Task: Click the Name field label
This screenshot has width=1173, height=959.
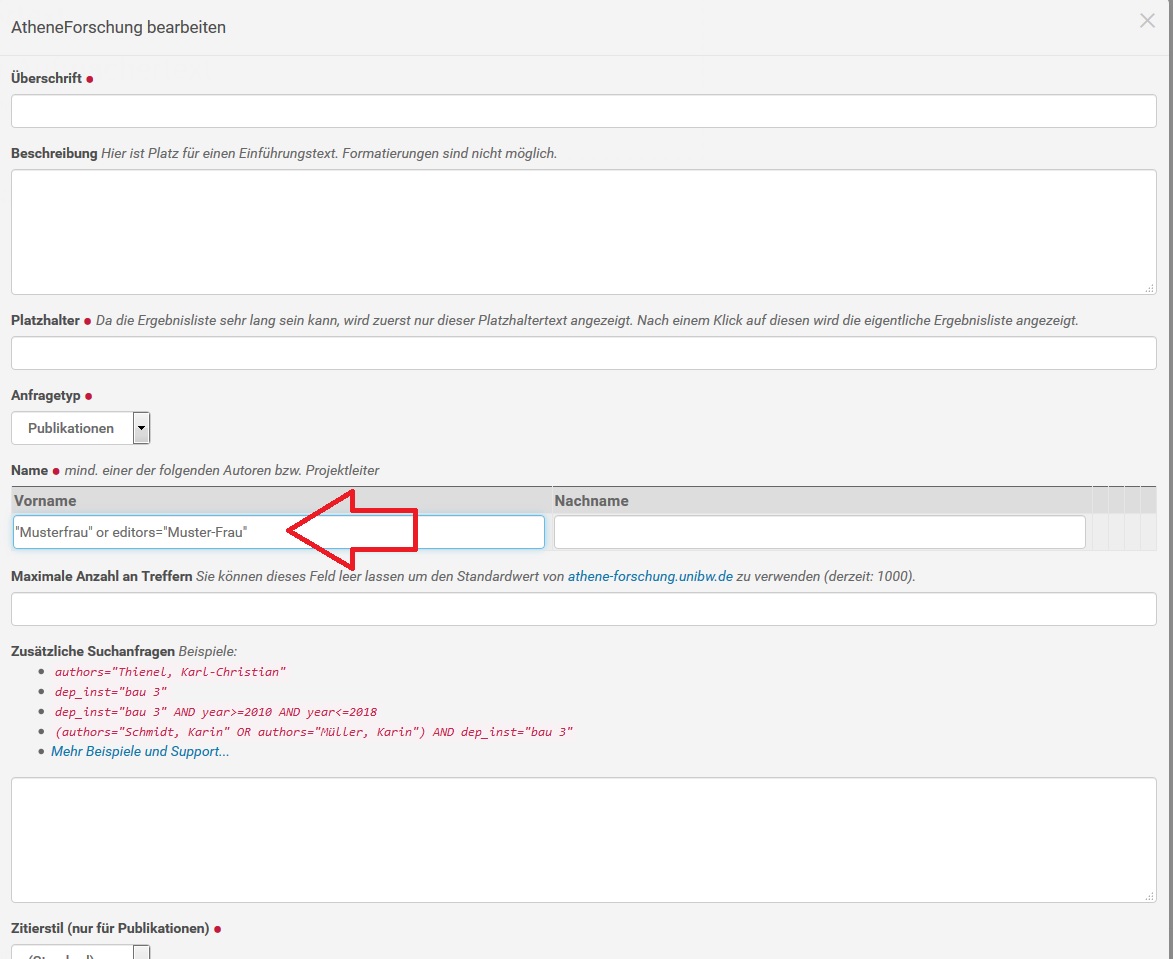Action: (29, 470)
